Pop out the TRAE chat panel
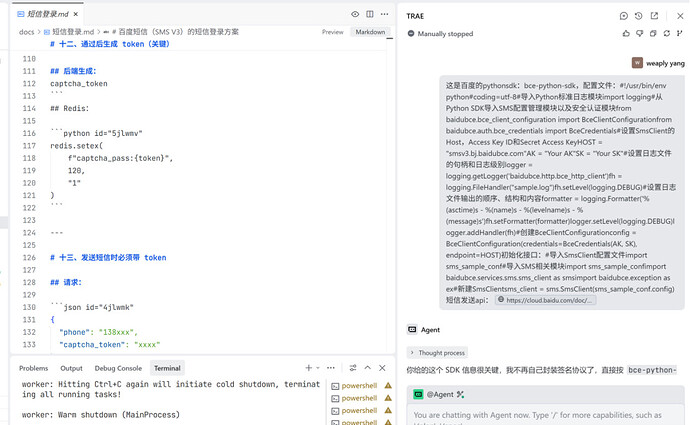Image resolution: width=690 pixels, height=425 pixels. pyautogui.click(x=654, y=16)
